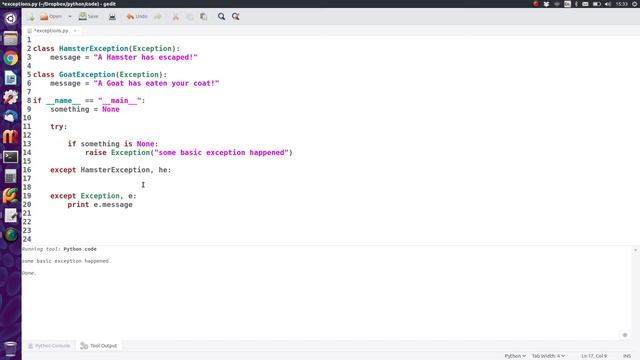Open the Bluetooth indicator menu
Image resolution: width=640 pixels, height=360 pixels.
[576, 4]
